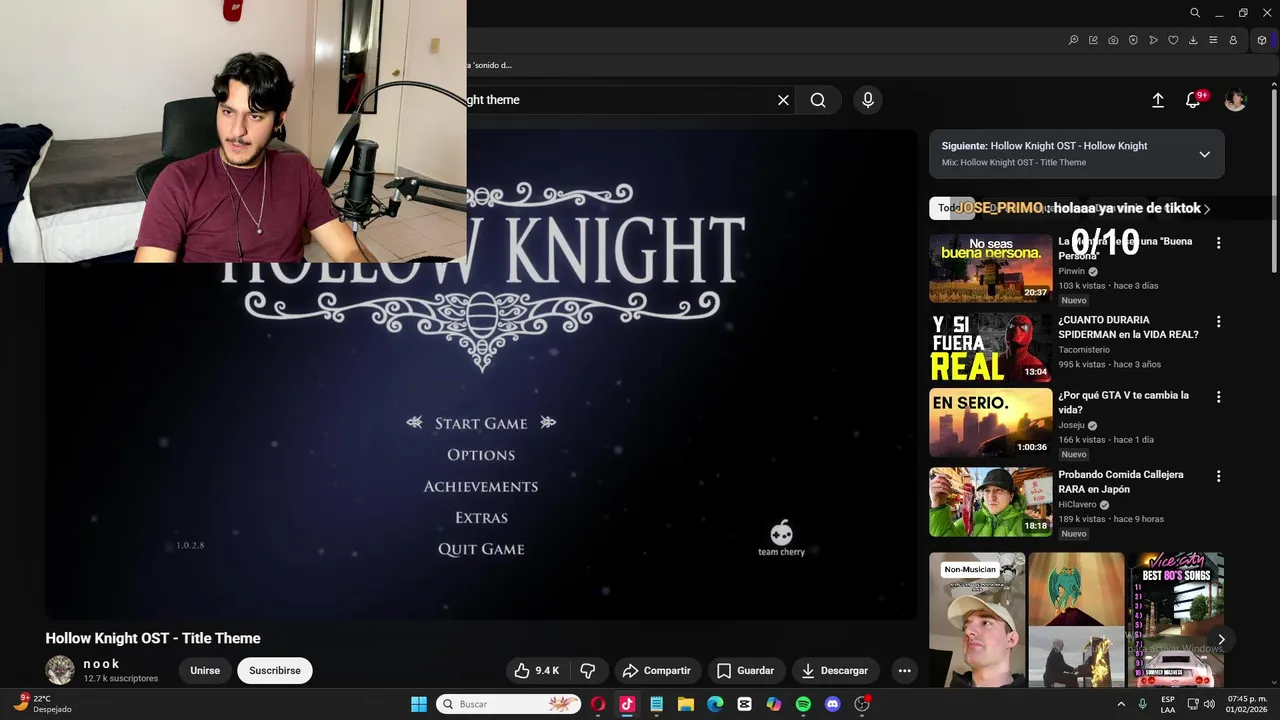Advance Shorts shelf with right arrow
The image size is (1280, 720).
[x=1221, y=640]
